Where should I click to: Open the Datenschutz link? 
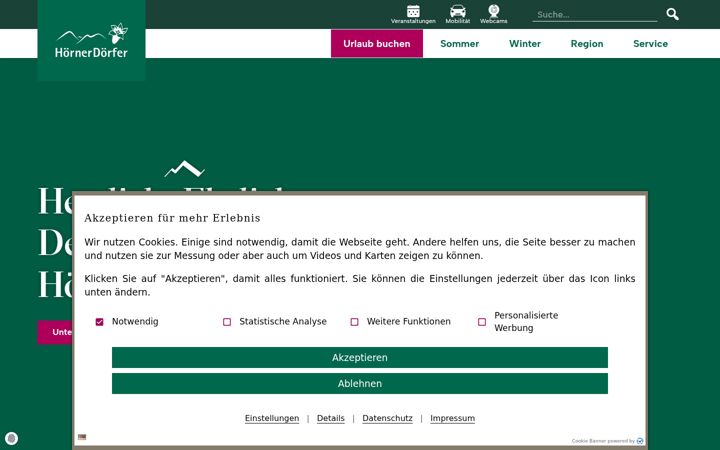pyautogui.click(x=387, y=418)
